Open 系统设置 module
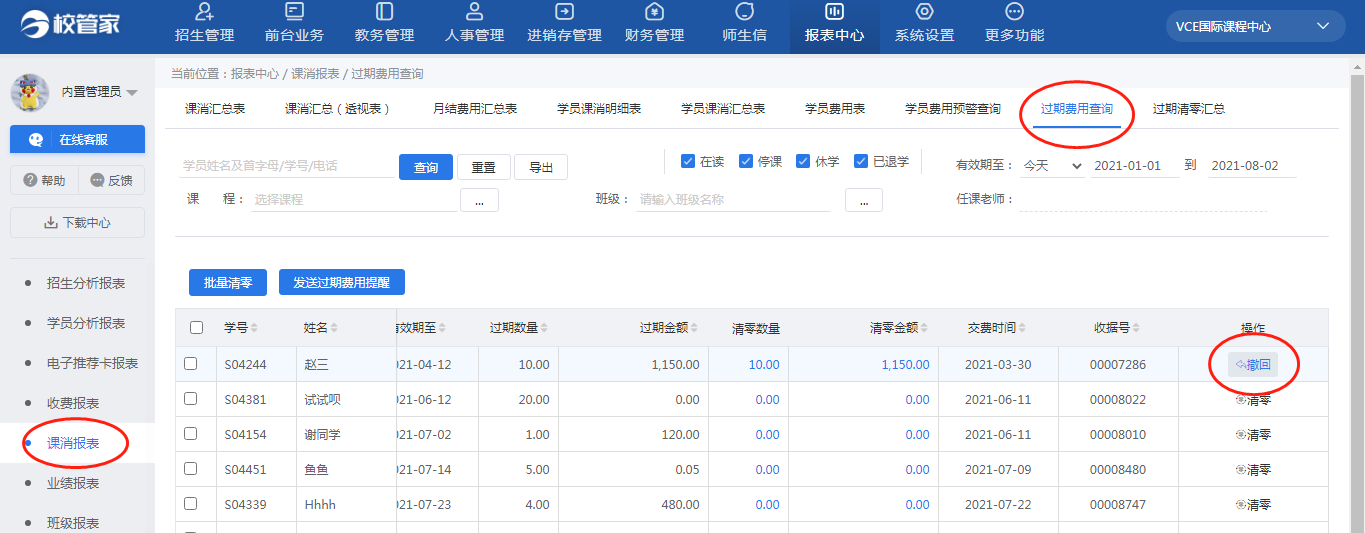Viewport: 1365px width, 533px height. point(924,24)
